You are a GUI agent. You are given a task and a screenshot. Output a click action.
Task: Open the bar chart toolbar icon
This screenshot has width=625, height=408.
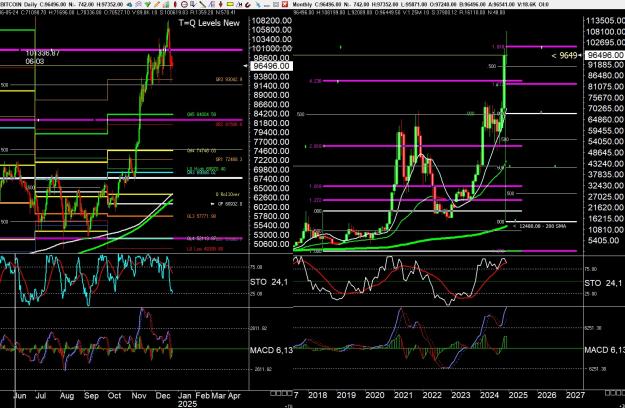(x=166, y=4)
